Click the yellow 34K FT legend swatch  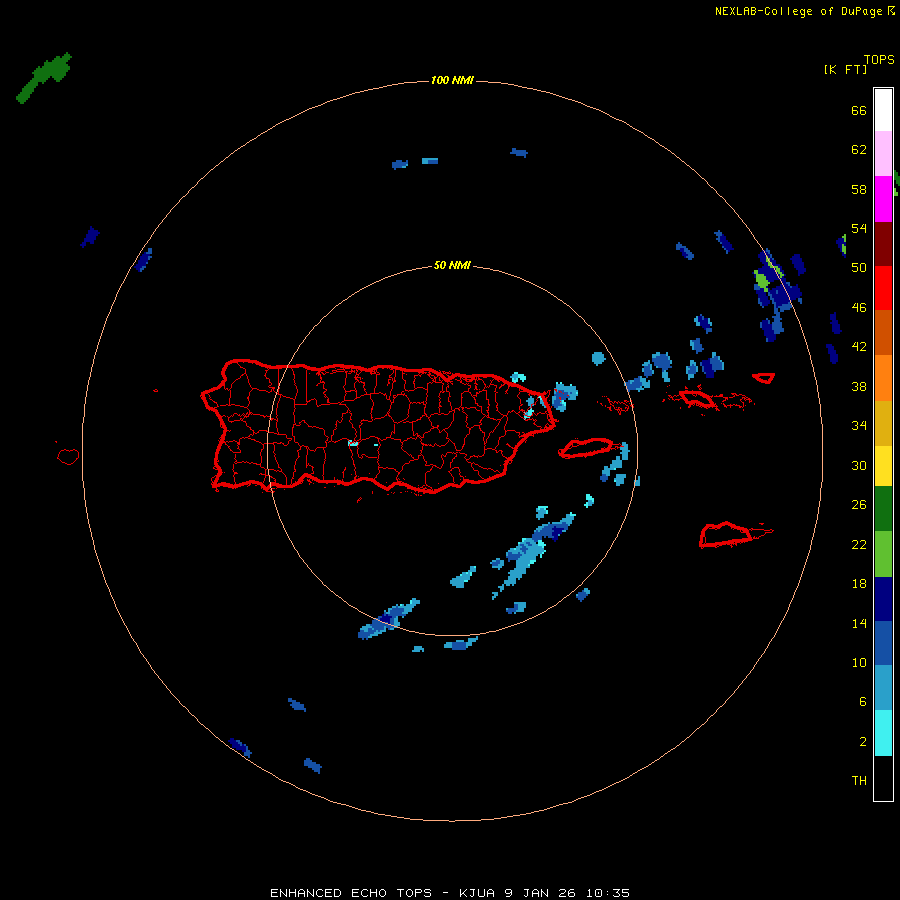click(883, 466)
